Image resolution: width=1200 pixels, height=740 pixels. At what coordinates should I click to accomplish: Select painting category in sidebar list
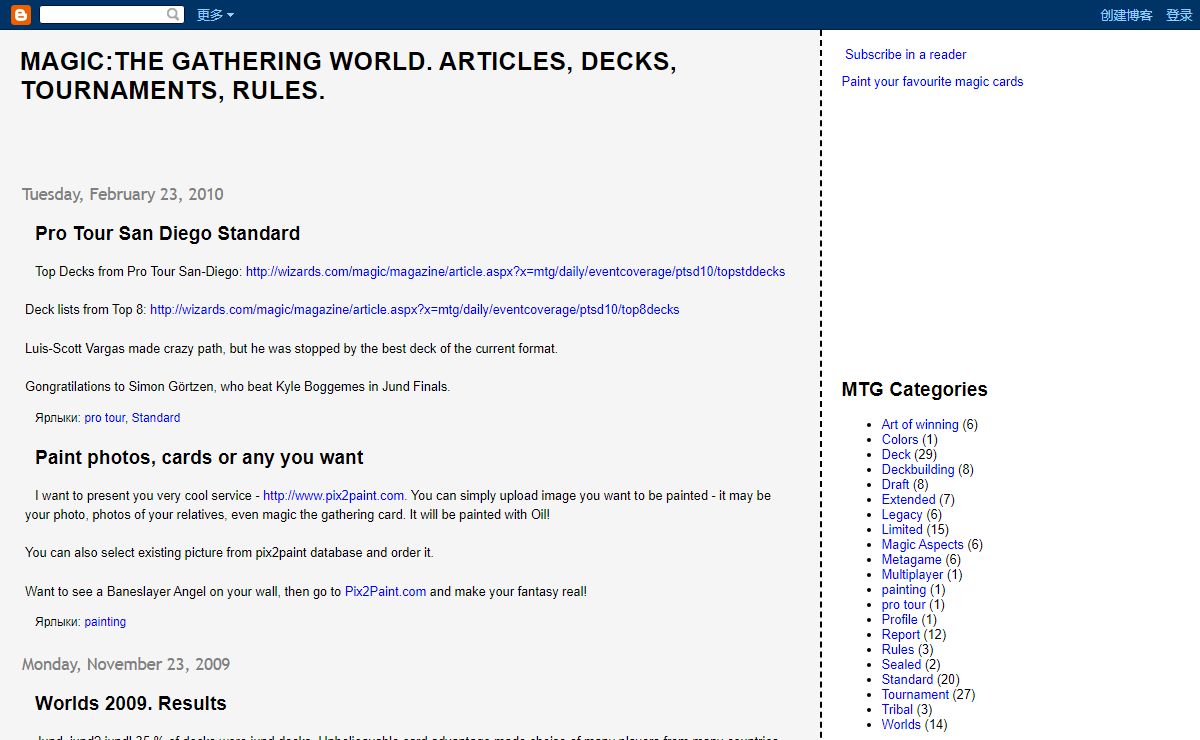click(904, 590)
